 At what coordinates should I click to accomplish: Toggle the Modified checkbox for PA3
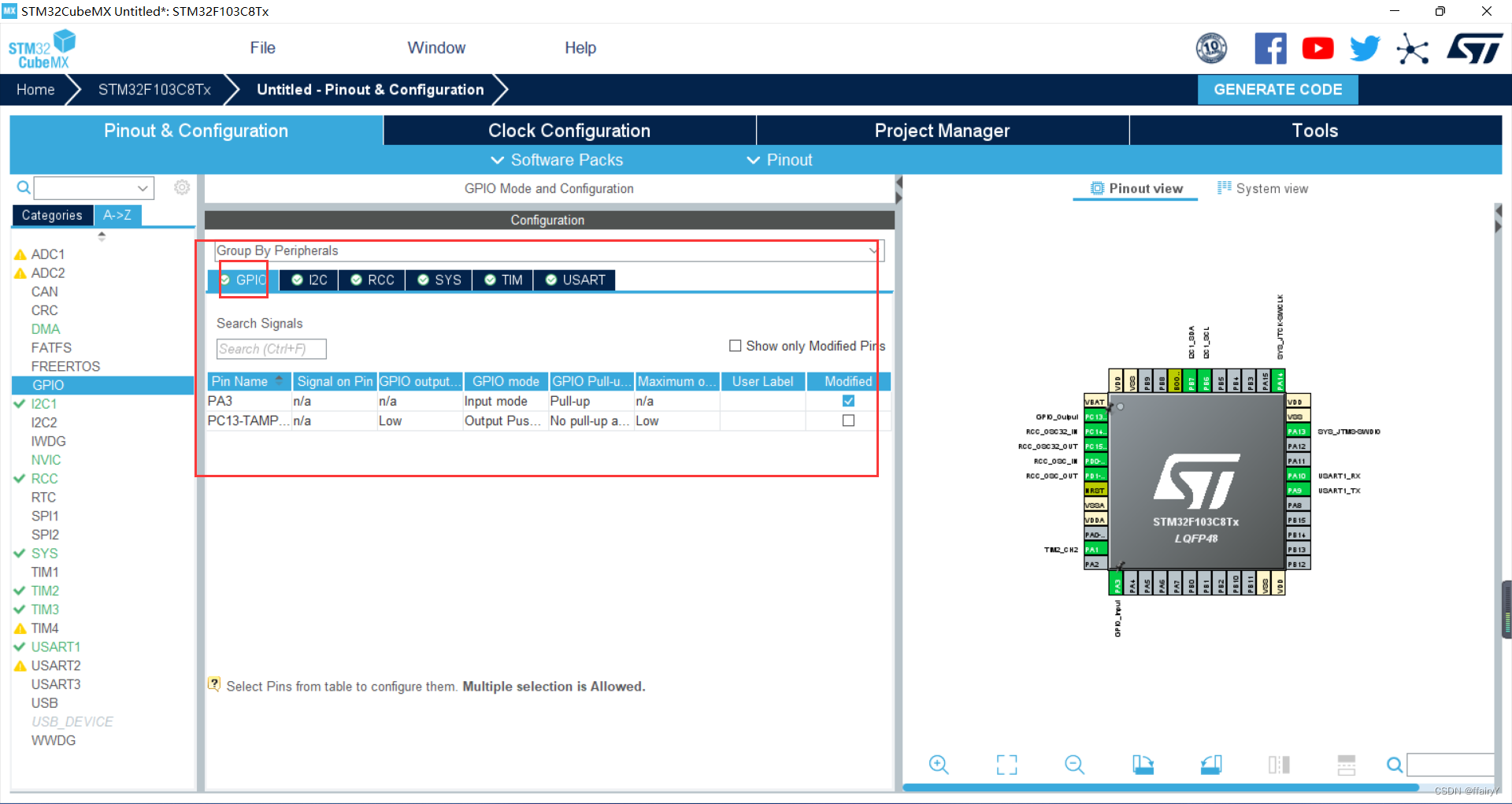pyautogui.click(x=848, y=401)
